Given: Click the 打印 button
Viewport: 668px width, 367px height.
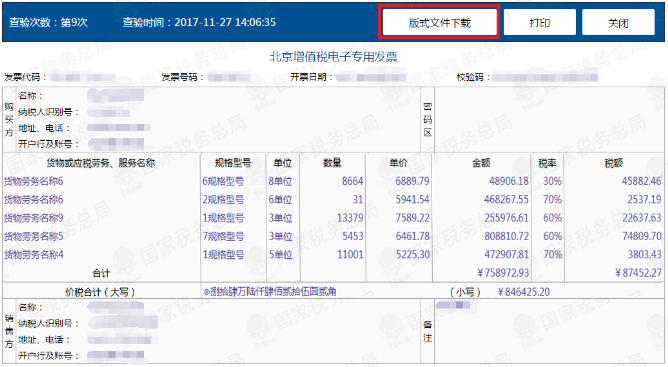Looking at the screenshot, I should [x=539, y=23].
